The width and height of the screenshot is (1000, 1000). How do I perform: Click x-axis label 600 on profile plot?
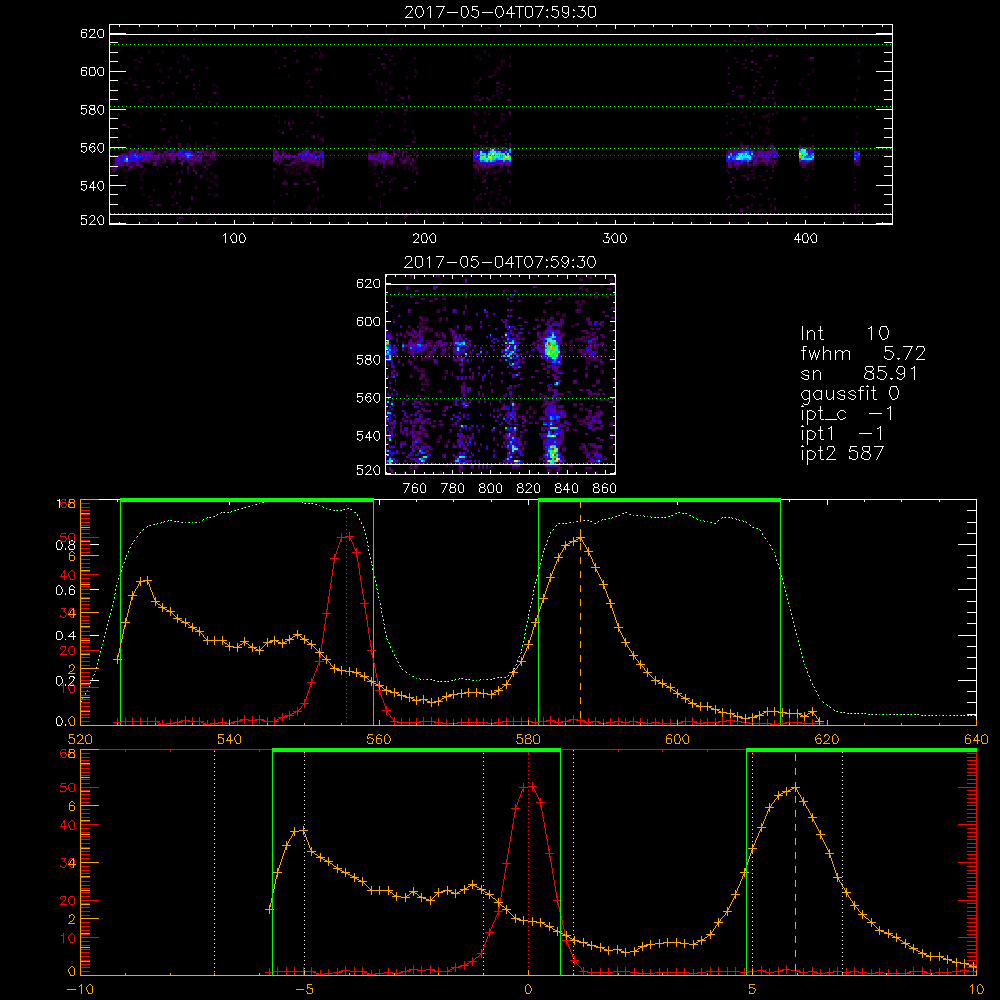(x=677, y=739)
